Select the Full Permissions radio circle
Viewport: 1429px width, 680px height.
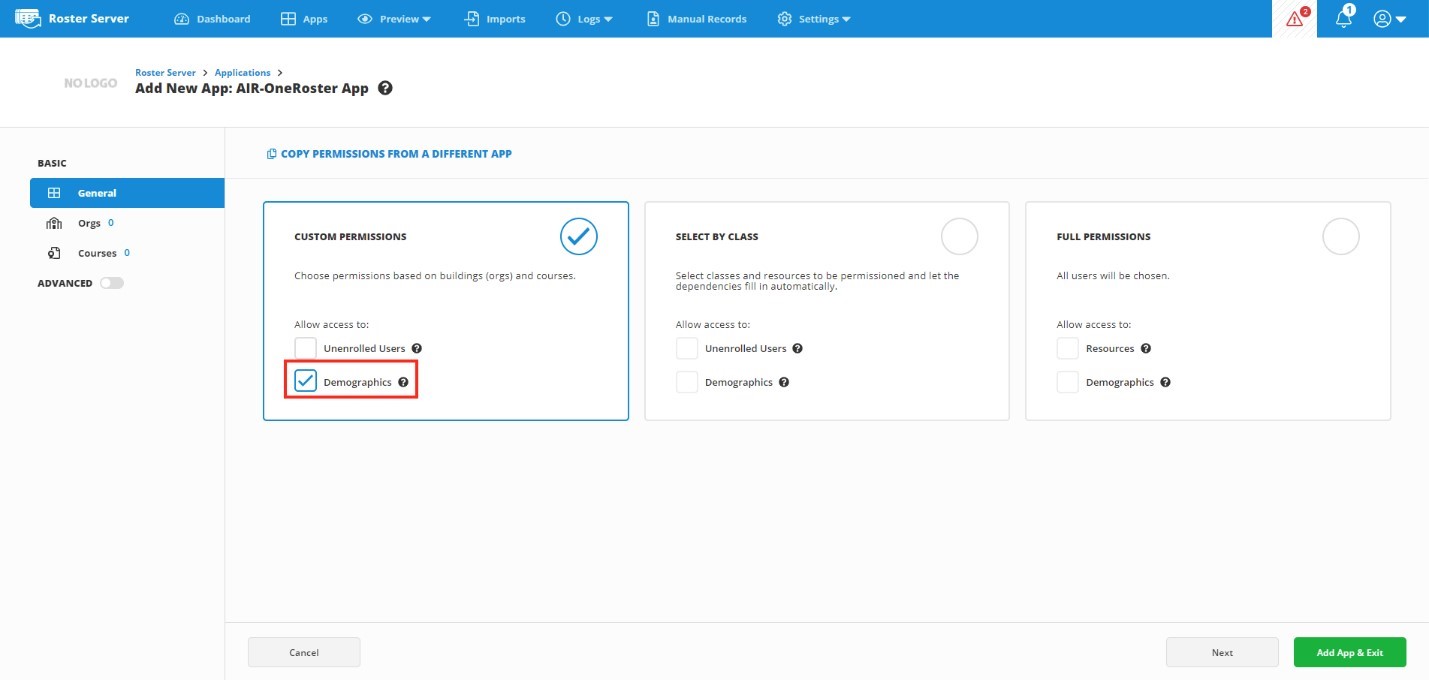[x=1340, y=237]
